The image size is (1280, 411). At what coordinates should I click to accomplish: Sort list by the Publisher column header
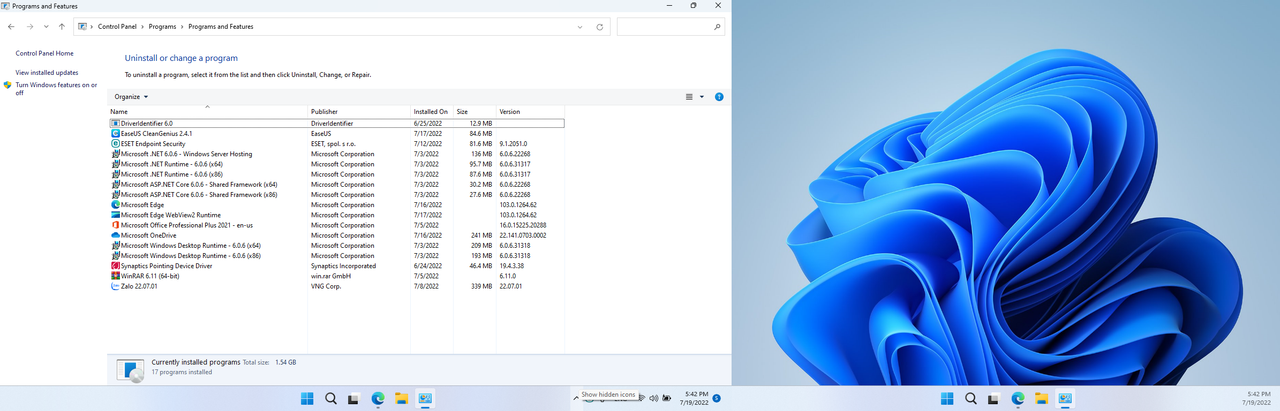point(360,111)
